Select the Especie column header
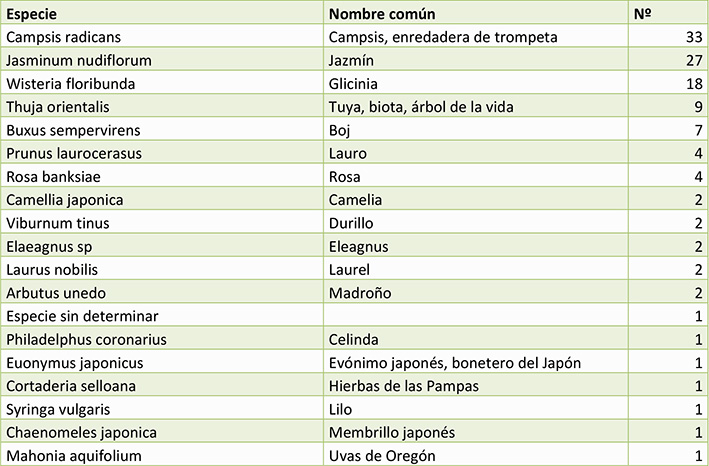Screen dimensions: 709x466 [x=162, y=13]
